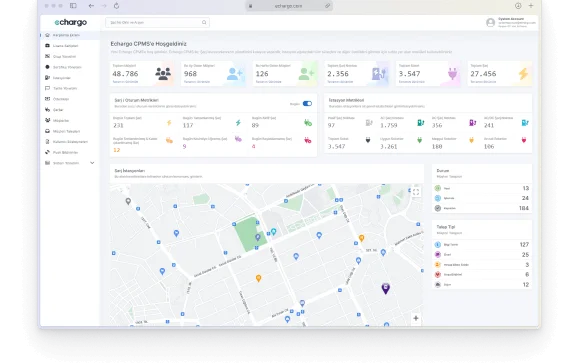Screen dimensions: 580x363
Task: Click the map zoom-in plus button
Action: pos(416,318)
